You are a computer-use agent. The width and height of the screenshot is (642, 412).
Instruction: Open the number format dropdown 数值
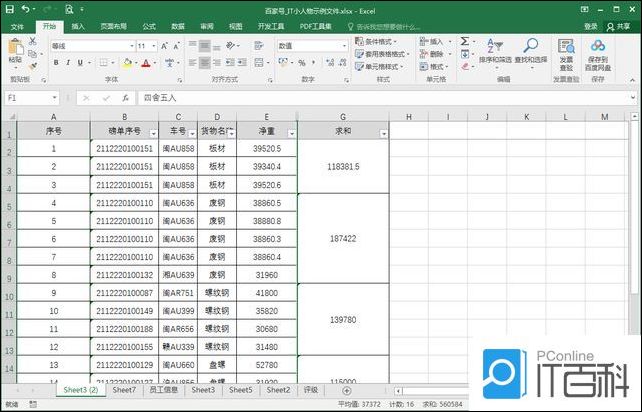tap(344, 46)
